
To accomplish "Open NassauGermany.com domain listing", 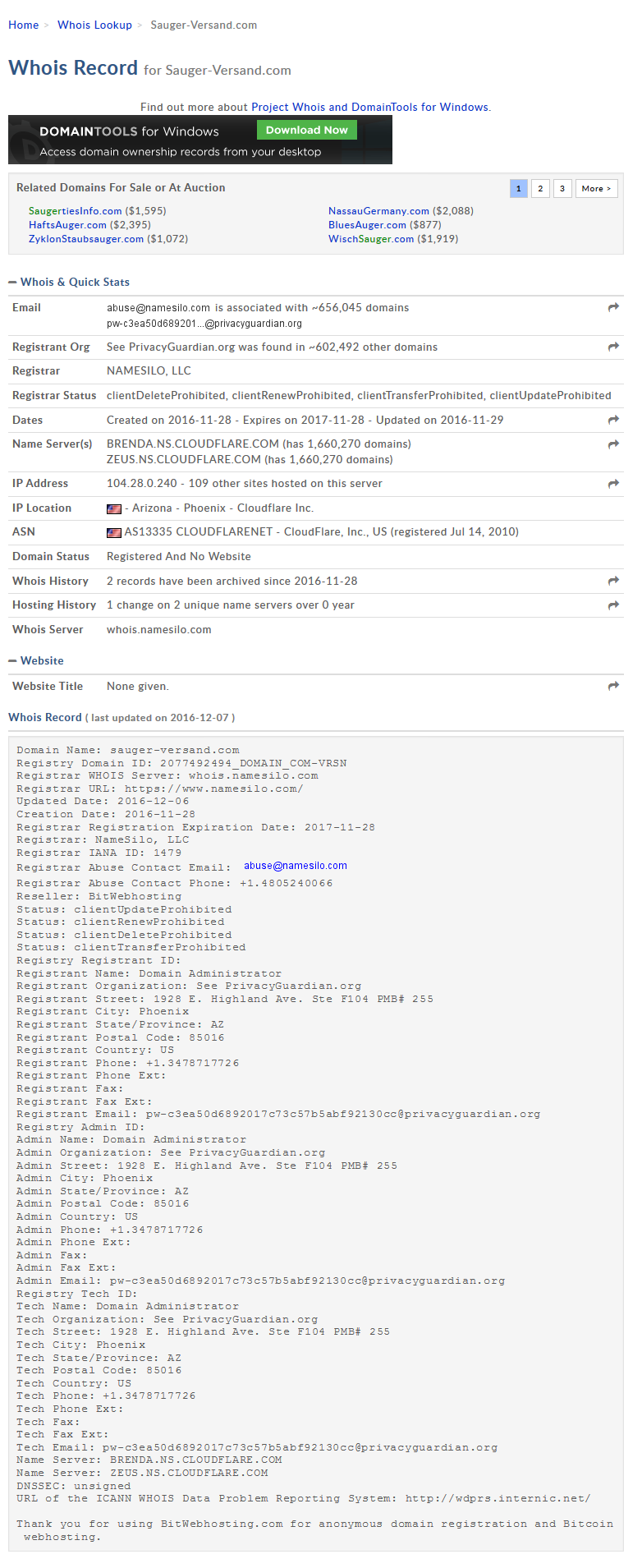I will (378, 211).
